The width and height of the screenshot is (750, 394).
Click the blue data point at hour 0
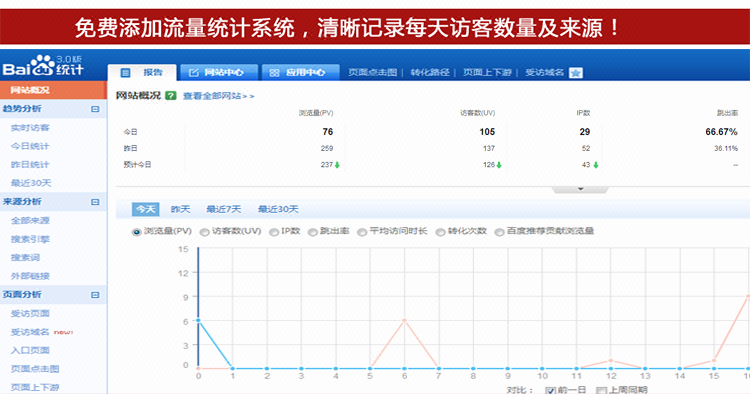point(199,320)
